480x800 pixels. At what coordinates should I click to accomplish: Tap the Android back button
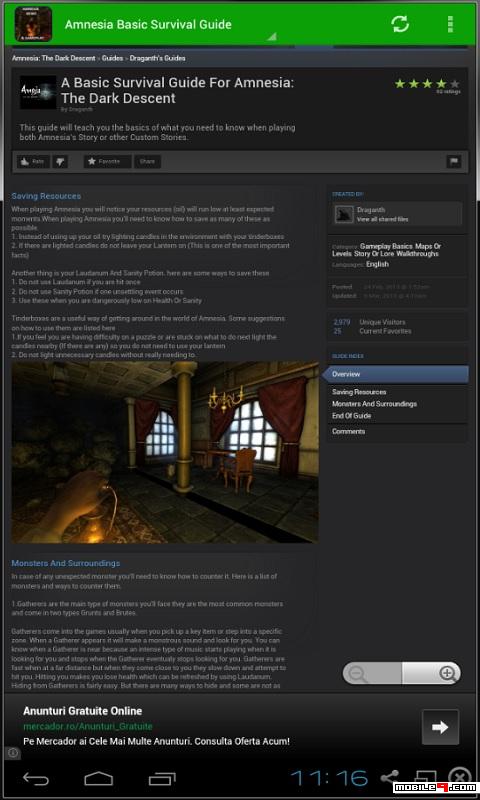pyautogui.click(x=36, y=779)
